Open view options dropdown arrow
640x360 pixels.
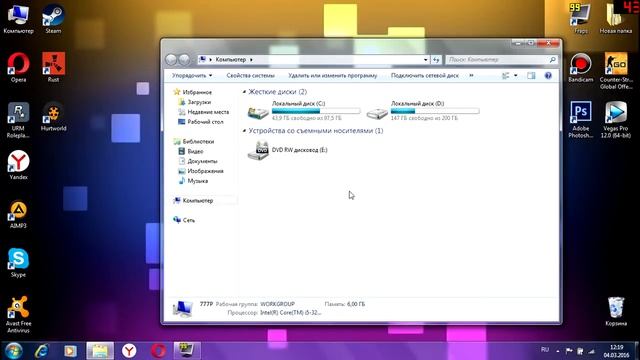[516, 76]
